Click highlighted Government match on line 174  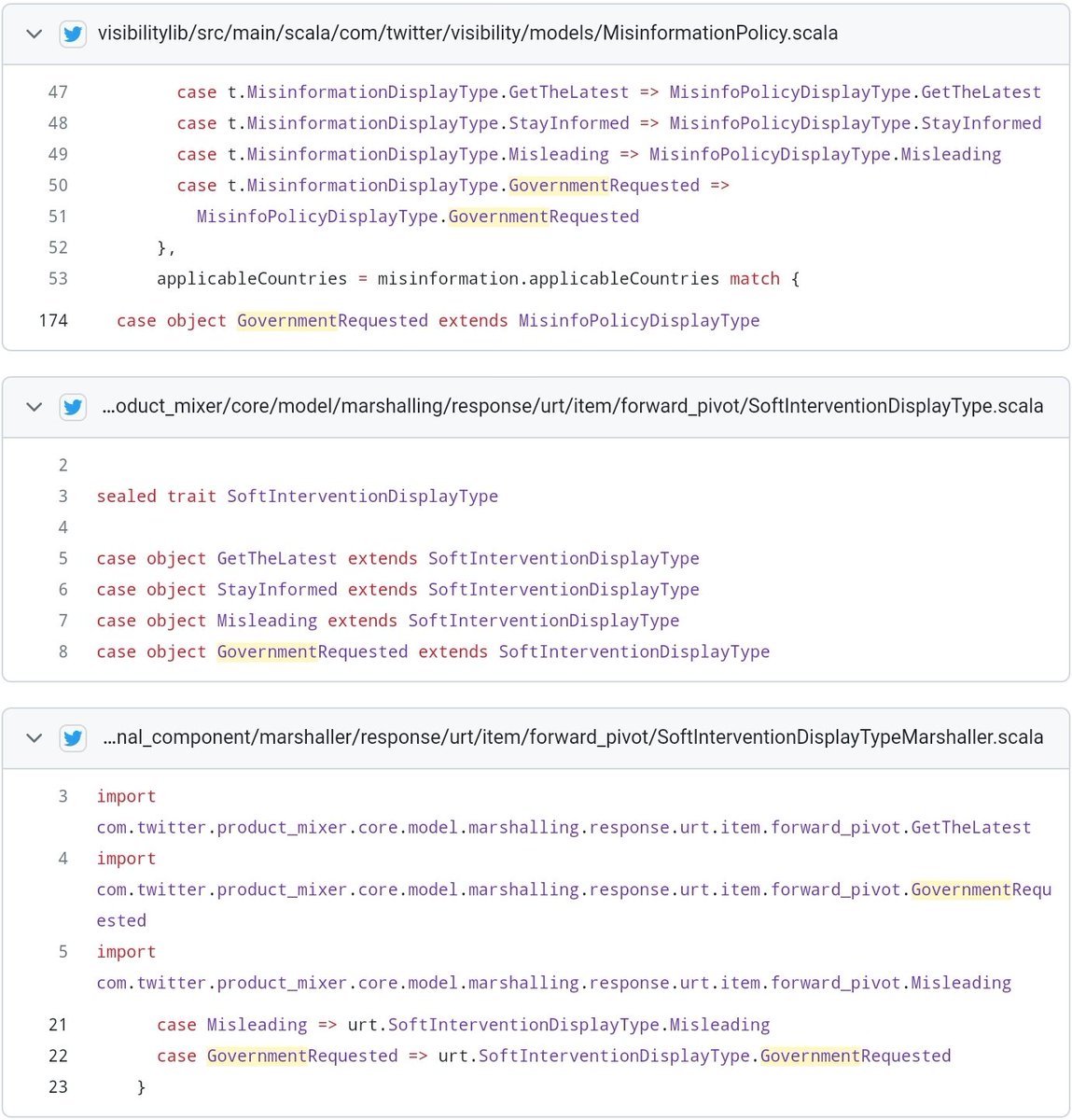tap(286, 321)
